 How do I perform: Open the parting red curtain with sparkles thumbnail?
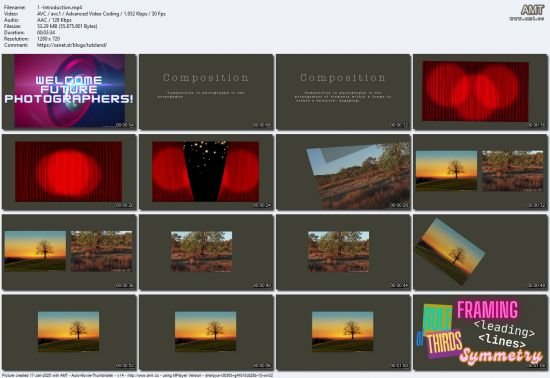pyautogui.click(x=206, y=172)
